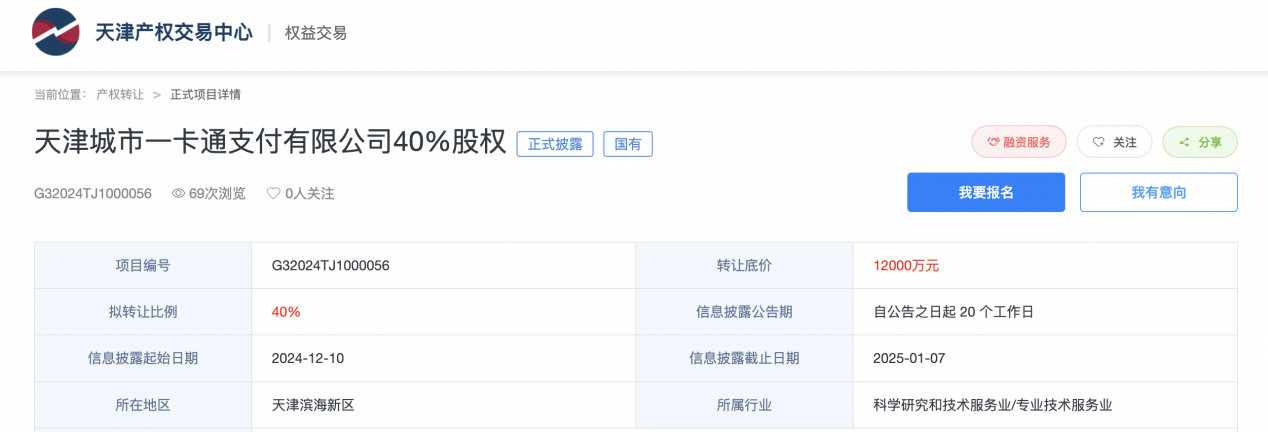1268x432 pixels.
Task: Select 正式项目详情 breadcrumb item
Action: pyautogui.click(x=205, y=95)
